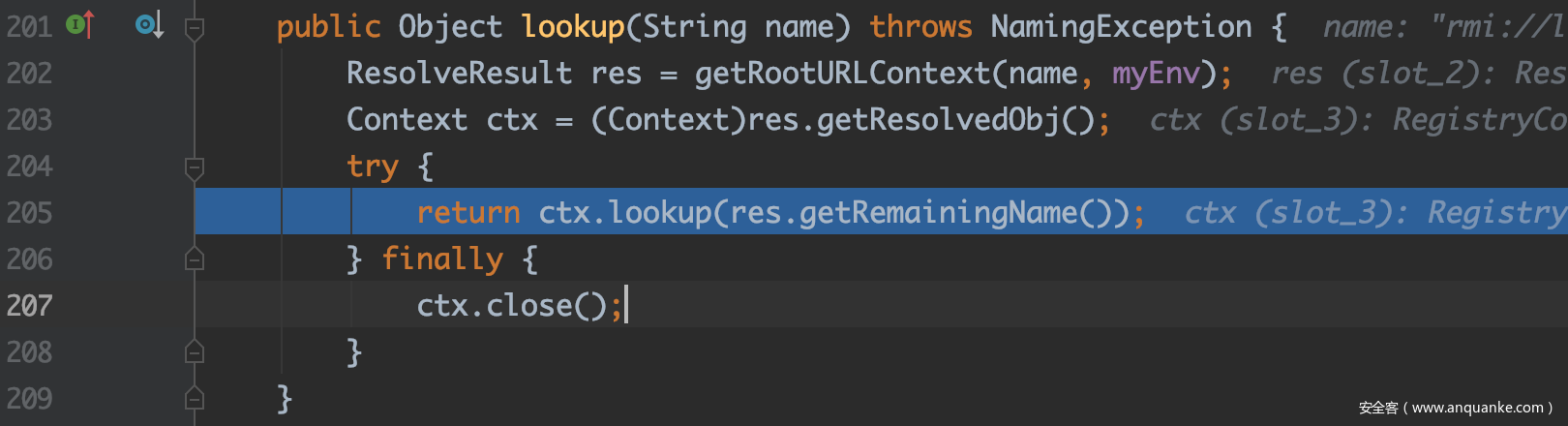
Task: Click fold end marker on line 208
Action: (194, 350)
